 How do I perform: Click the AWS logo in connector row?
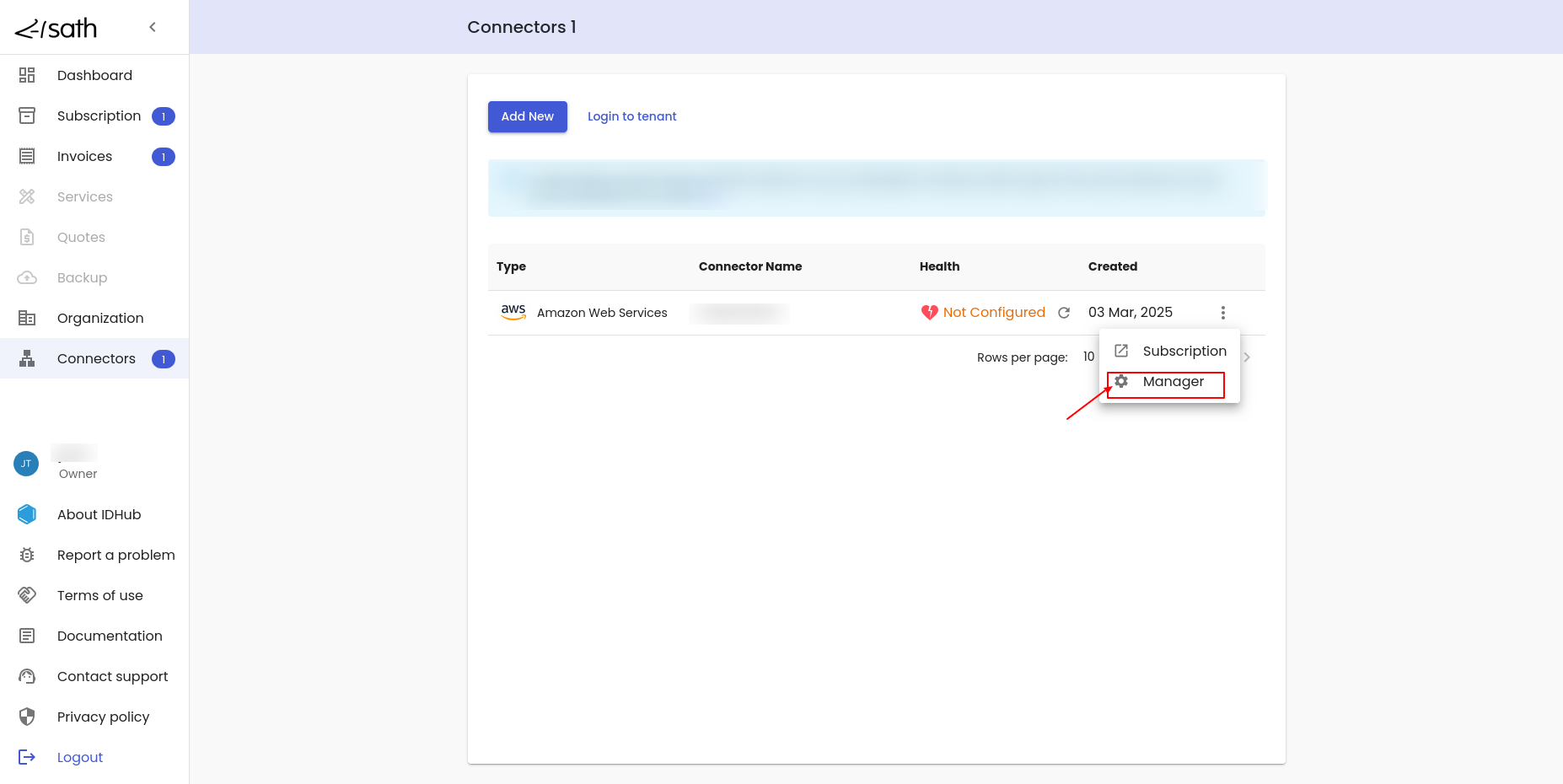click(x=513, y=311)
